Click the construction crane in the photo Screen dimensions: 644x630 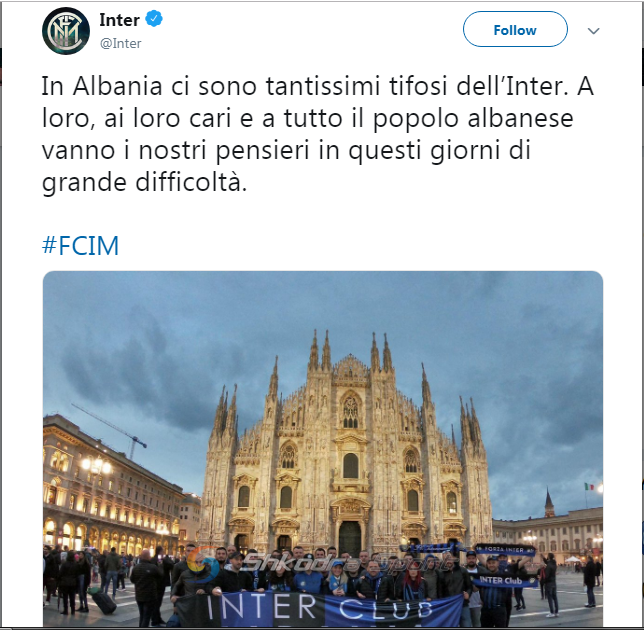coord(112,431)
